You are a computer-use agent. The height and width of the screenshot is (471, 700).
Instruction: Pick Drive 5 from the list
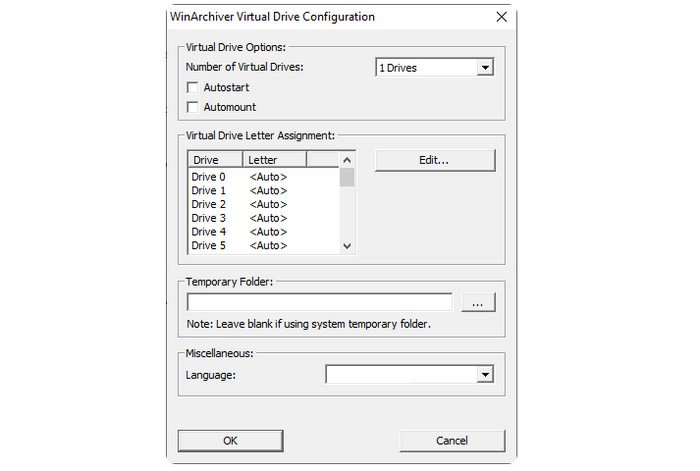click(209, 245)
